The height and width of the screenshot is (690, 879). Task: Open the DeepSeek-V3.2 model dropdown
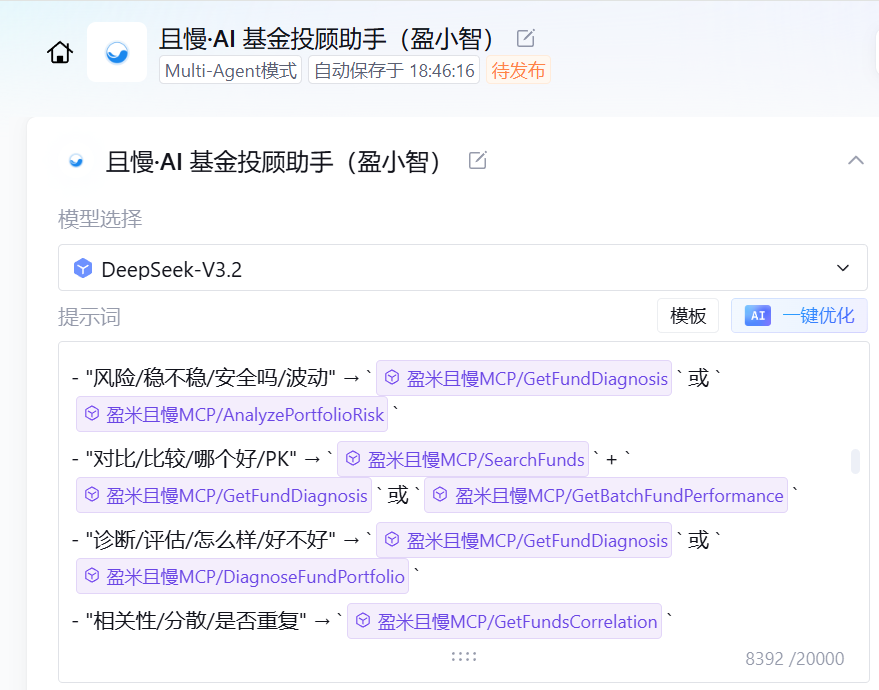point(463,268)
